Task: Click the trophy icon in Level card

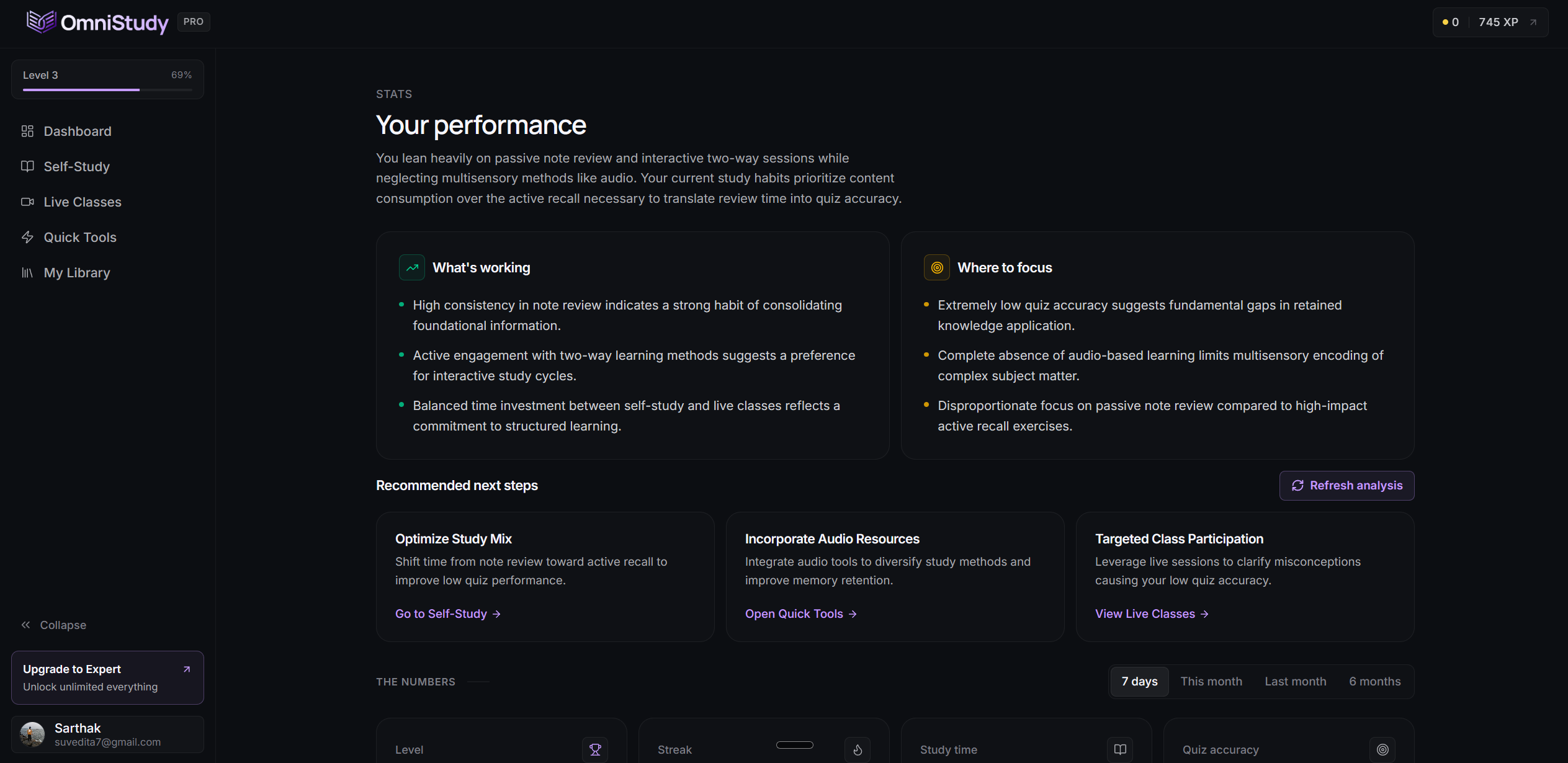Action: click(x=595, y=749)
